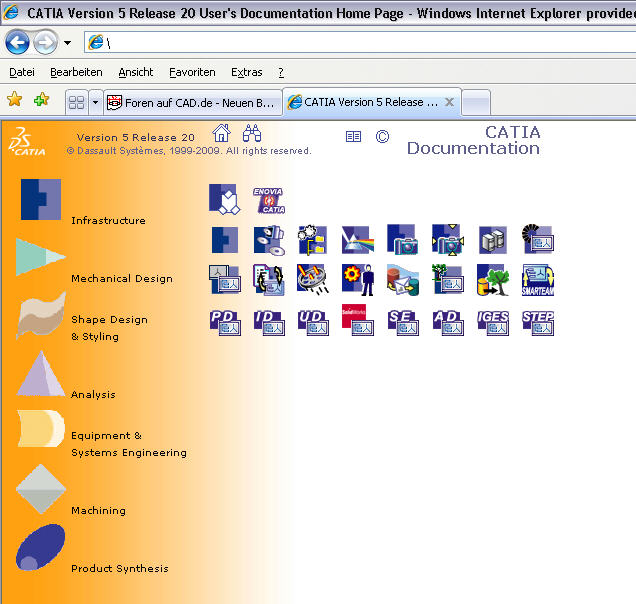Viewport: 636px width, 604px height.
Task: Open the SE interface icon
Action: tap(403, 323)
